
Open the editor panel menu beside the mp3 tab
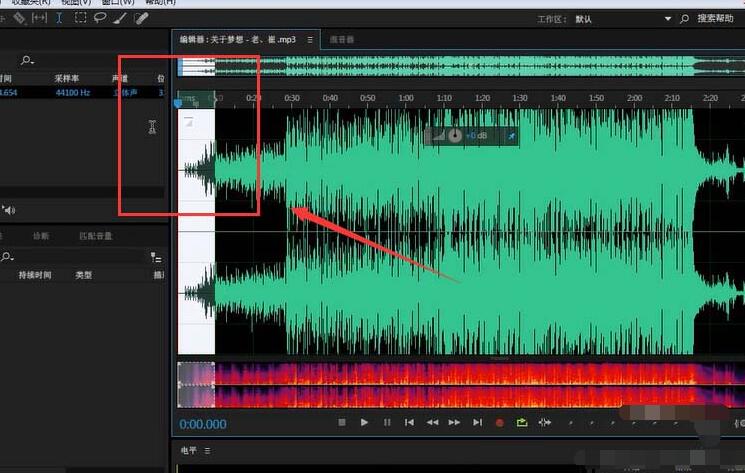coord(310,40)
